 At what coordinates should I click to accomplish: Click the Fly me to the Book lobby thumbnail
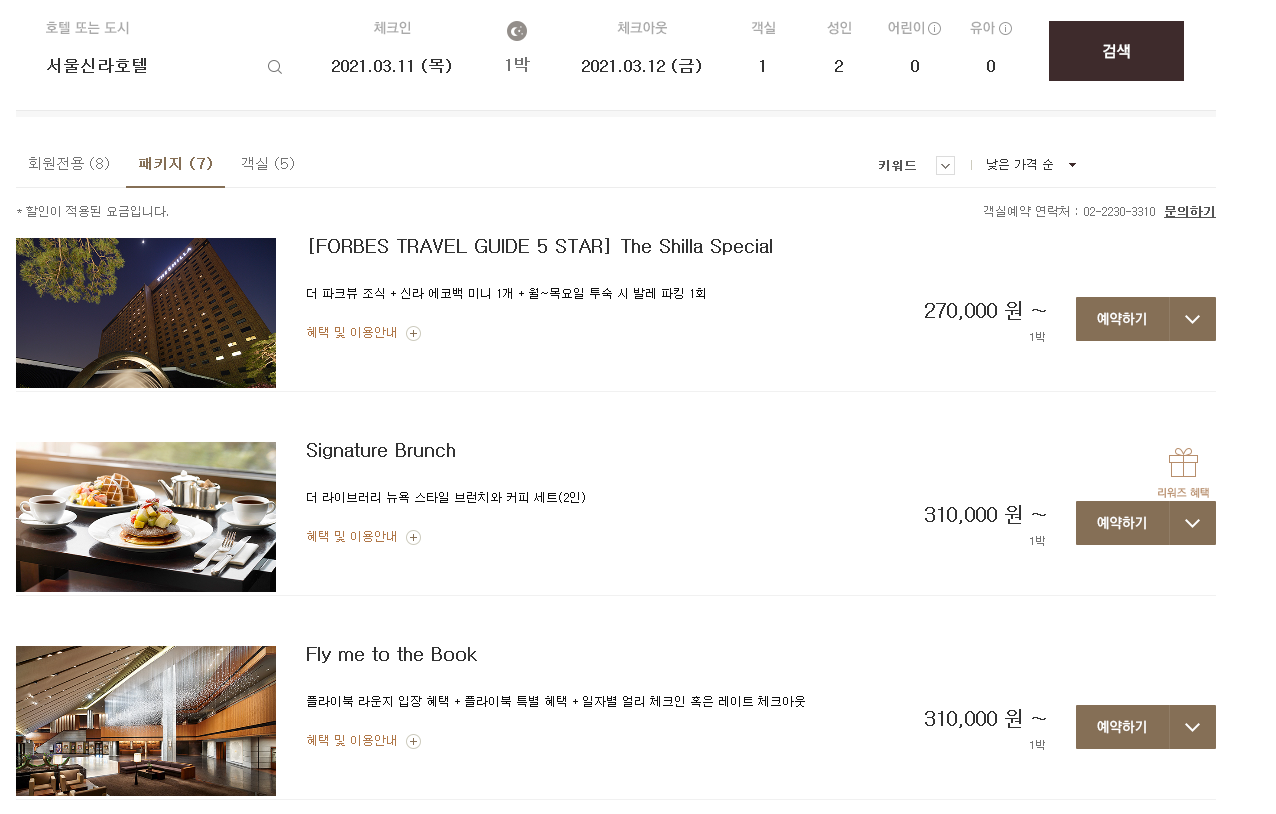click(146, 721)
